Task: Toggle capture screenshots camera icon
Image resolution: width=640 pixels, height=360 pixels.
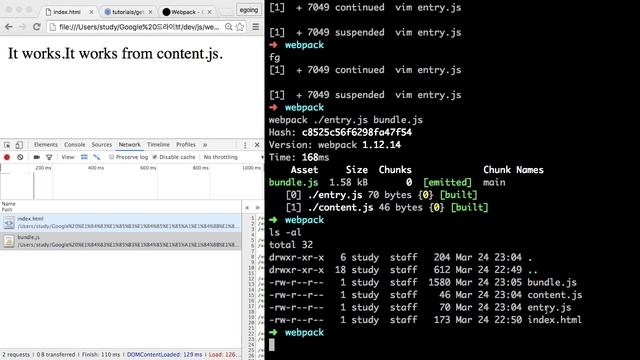Action: pyautogui.click(x=36, y=157)
